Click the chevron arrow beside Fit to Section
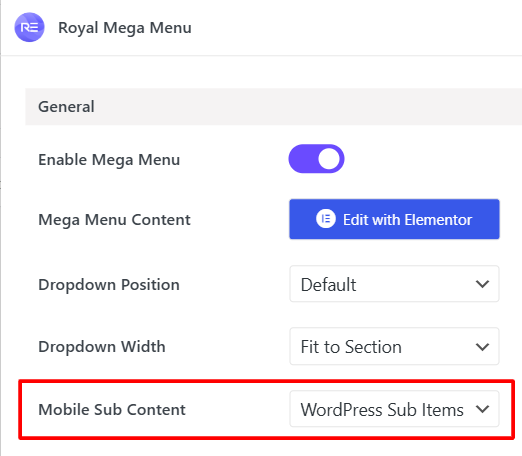 (x=482, y=347)
